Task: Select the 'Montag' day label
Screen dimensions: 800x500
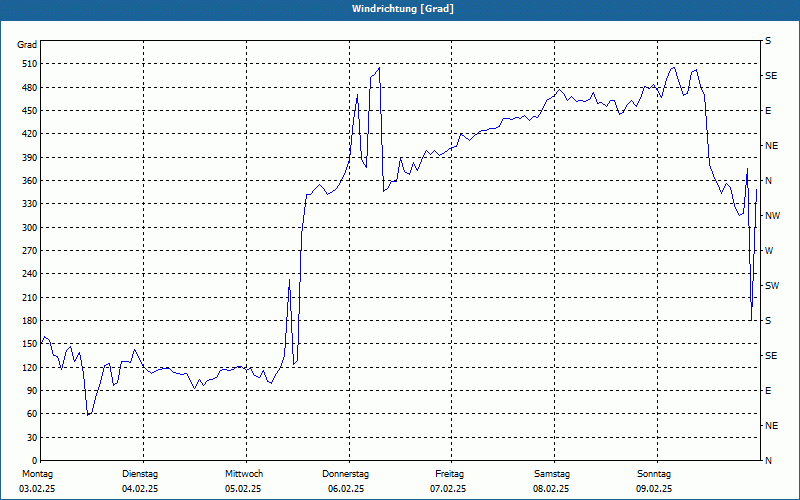Action: click(x=37, y=474)
